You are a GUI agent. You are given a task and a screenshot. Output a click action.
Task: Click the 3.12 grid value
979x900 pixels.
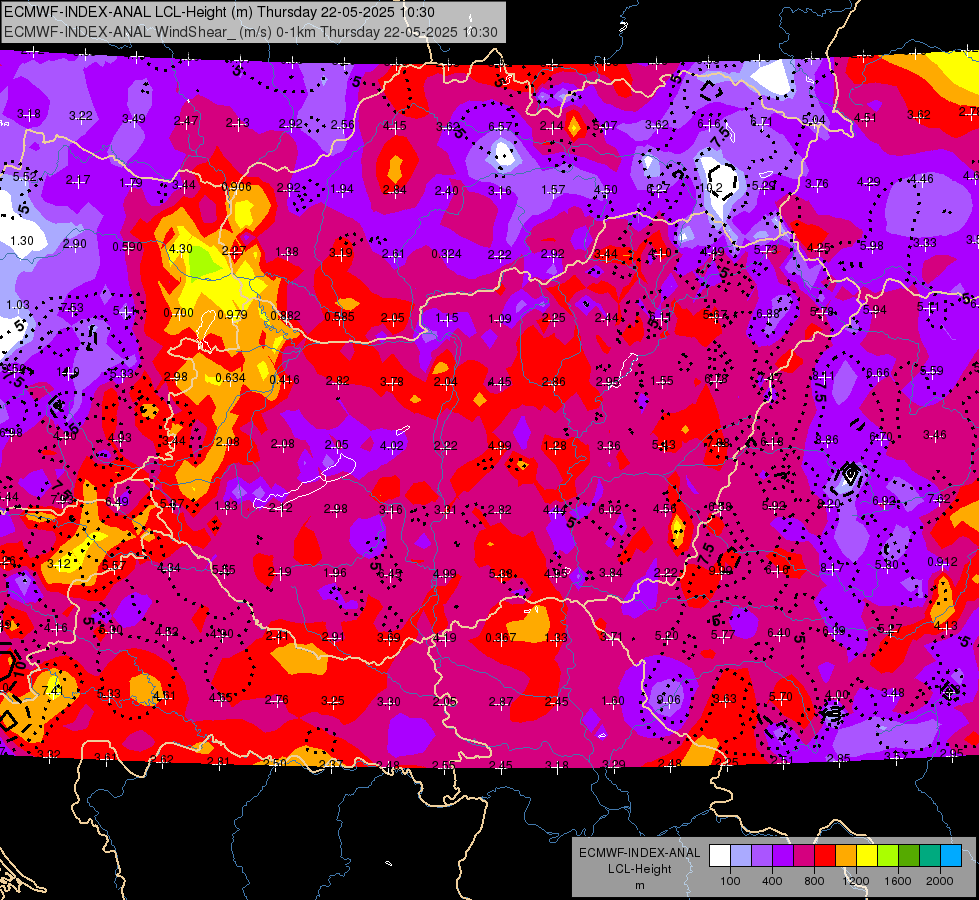coord(59,563)
